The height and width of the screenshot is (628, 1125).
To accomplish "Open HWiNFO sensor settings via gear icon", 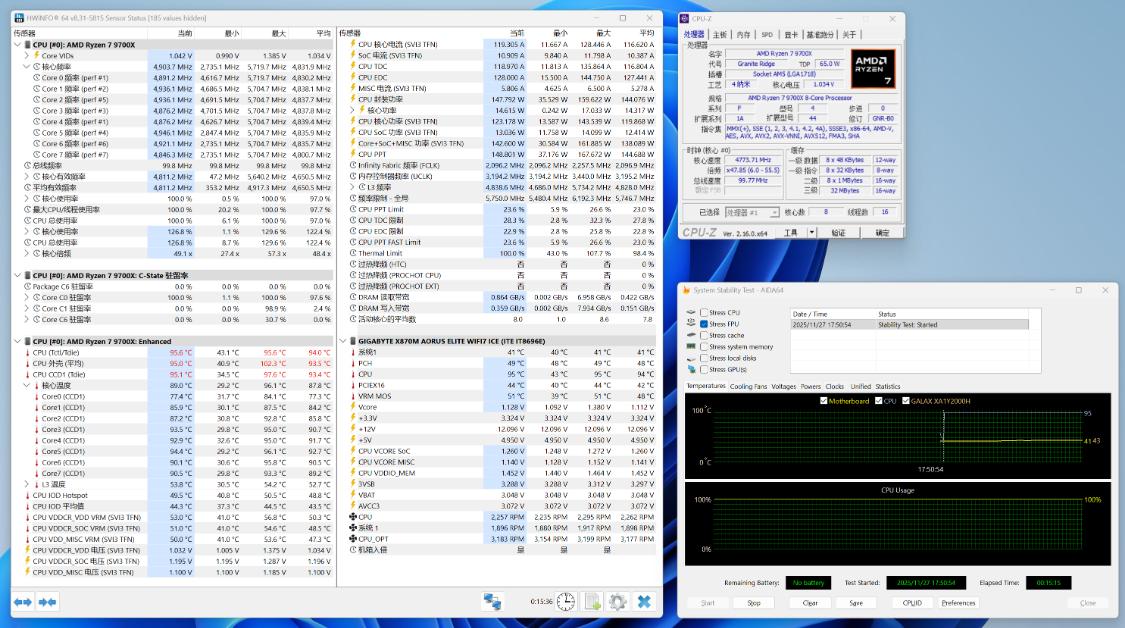I will 619,602.
